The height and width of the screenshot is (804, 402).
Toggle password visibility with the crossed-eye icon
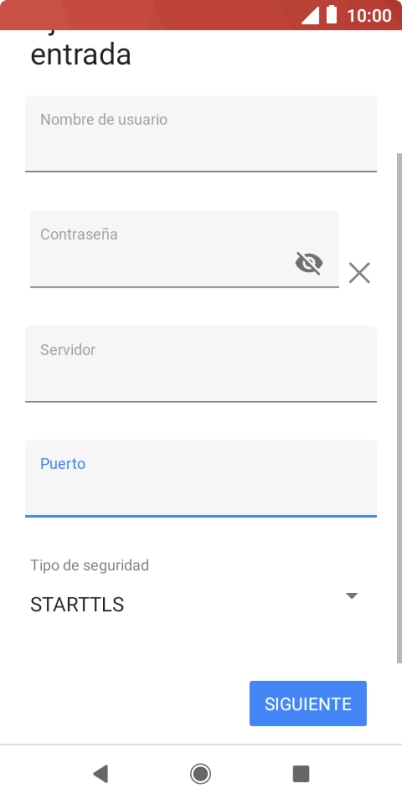[x=309, y=263]
